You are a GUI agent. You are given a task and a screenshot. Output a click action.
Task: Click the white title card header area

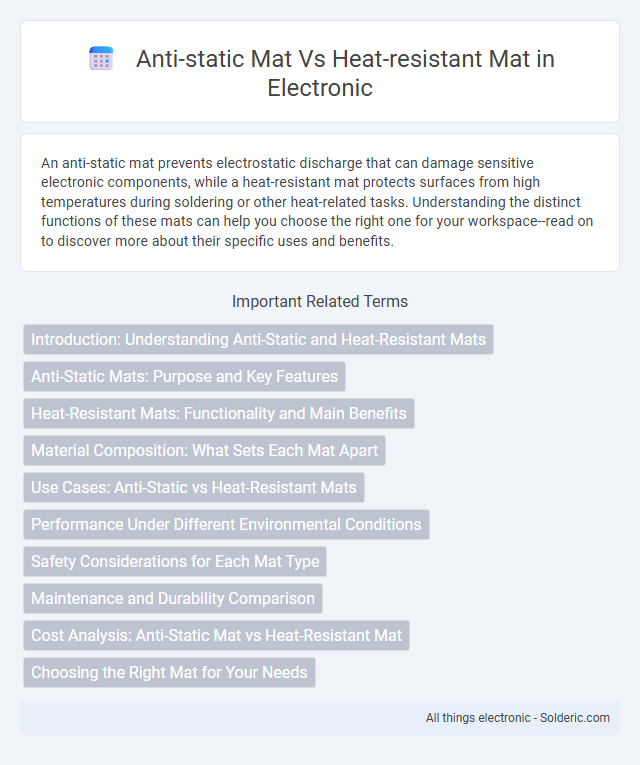[320, 72]
